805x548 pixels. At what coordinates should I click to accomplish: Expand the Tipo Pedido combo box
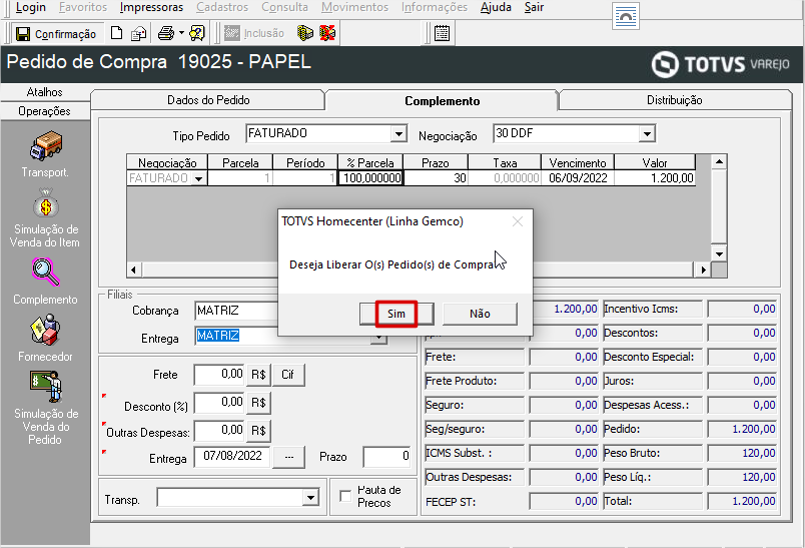398,134
